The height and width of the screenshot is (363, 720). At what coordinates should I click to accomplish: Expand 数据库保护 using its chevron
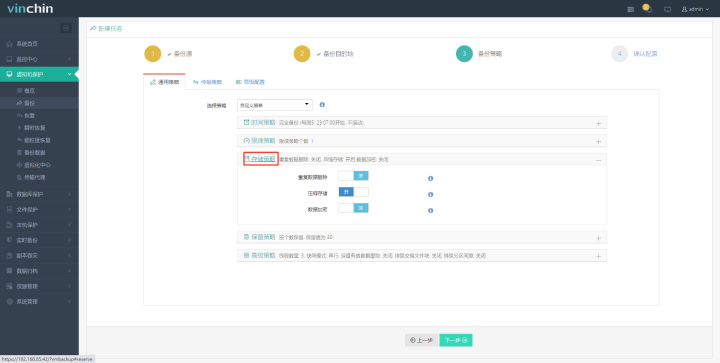(69, 194)
